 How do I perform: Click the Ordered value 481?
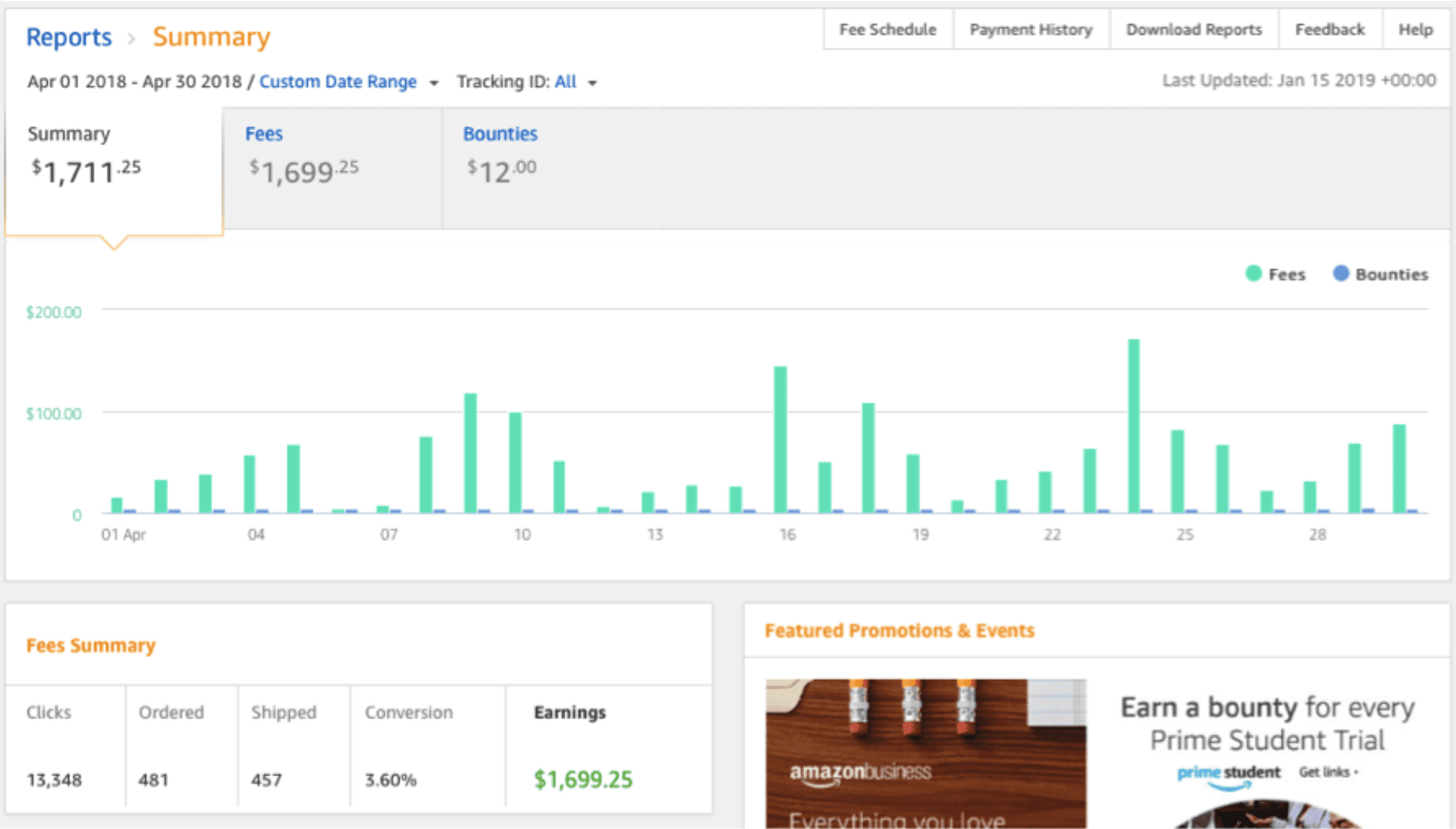coord(153,780)
